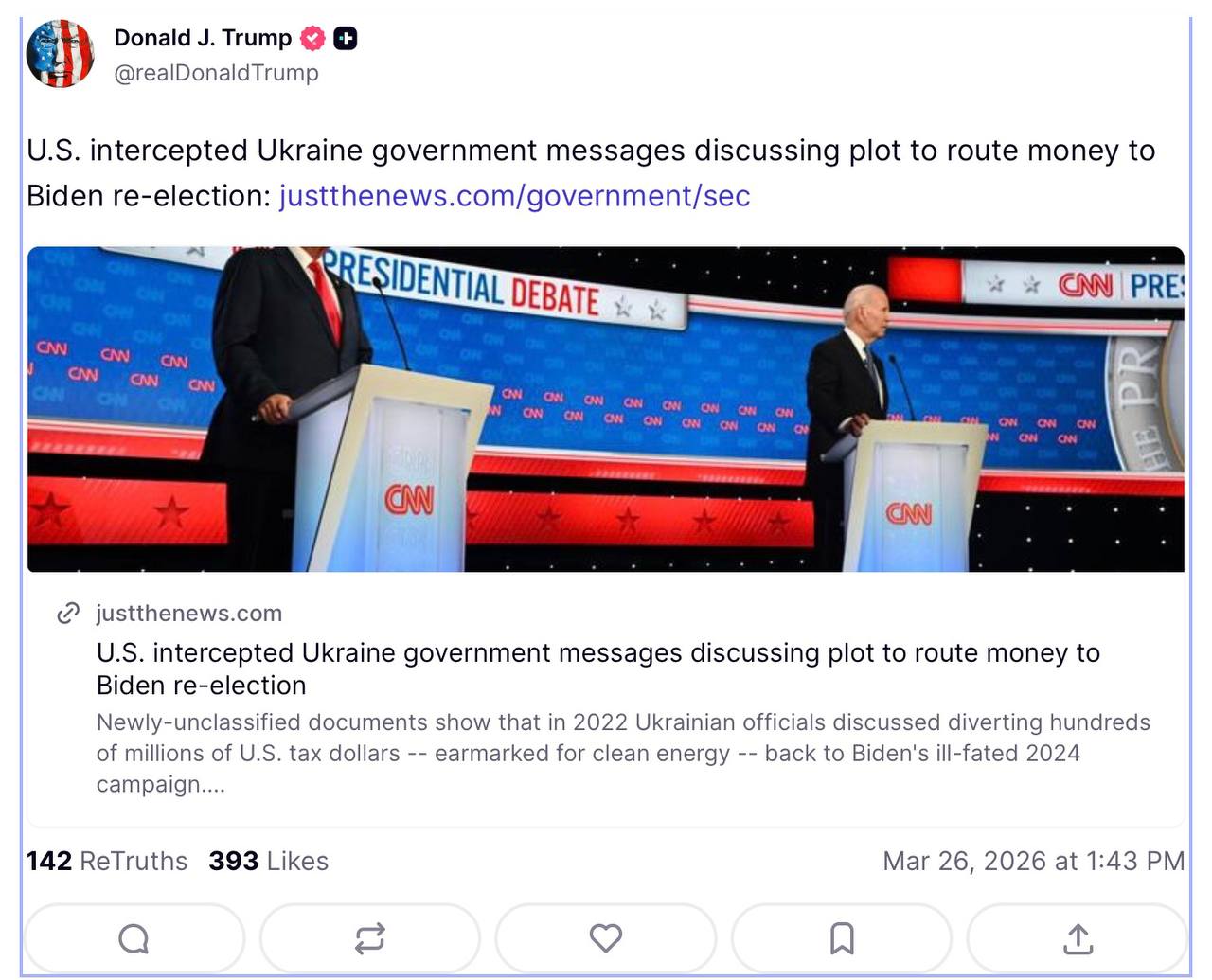Click the chain link icon by justthenews.com
The width and height of the screenshot is (1212, 980).
coord(68,614)
